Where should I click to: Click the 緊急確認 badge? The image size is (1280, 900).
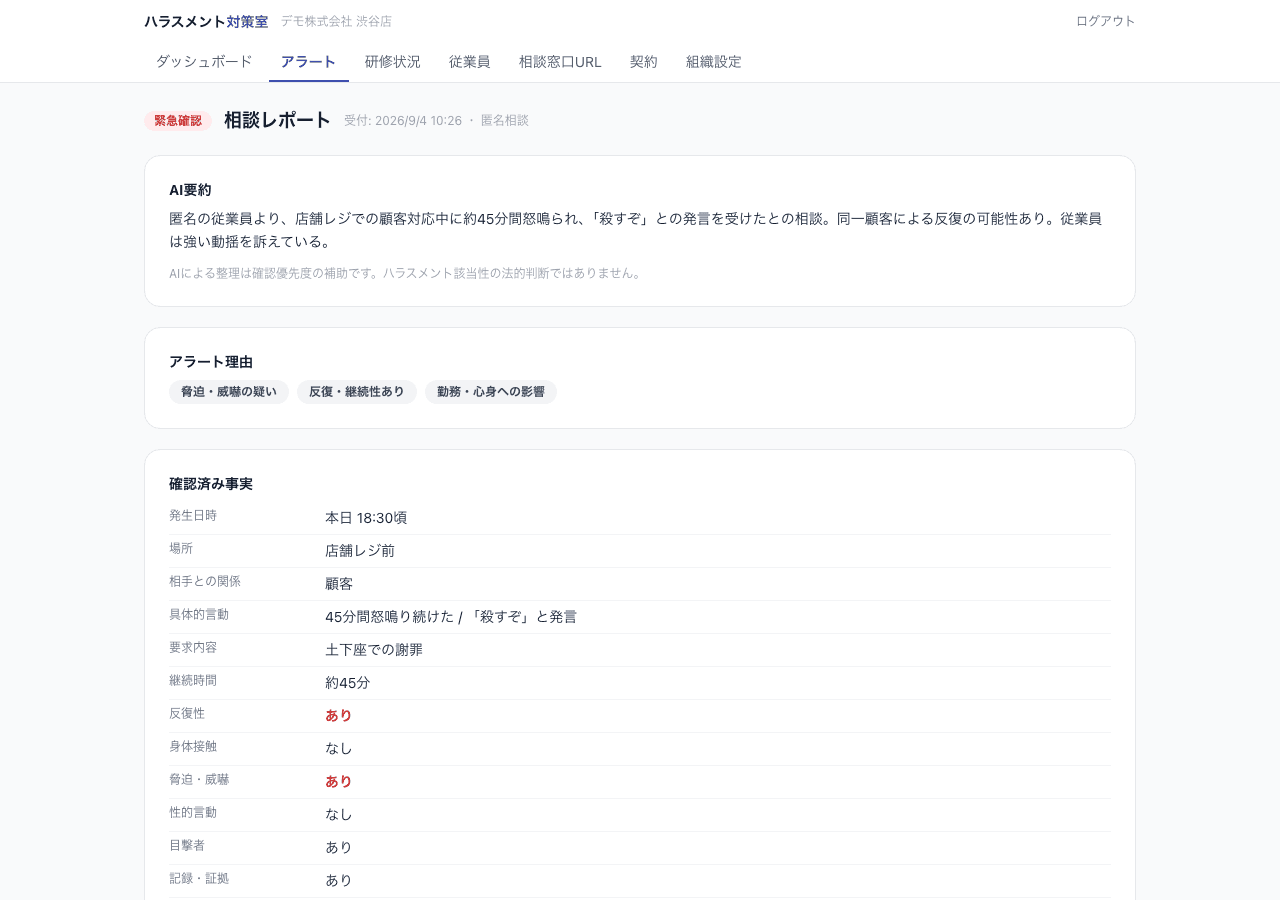click(178, 121)
